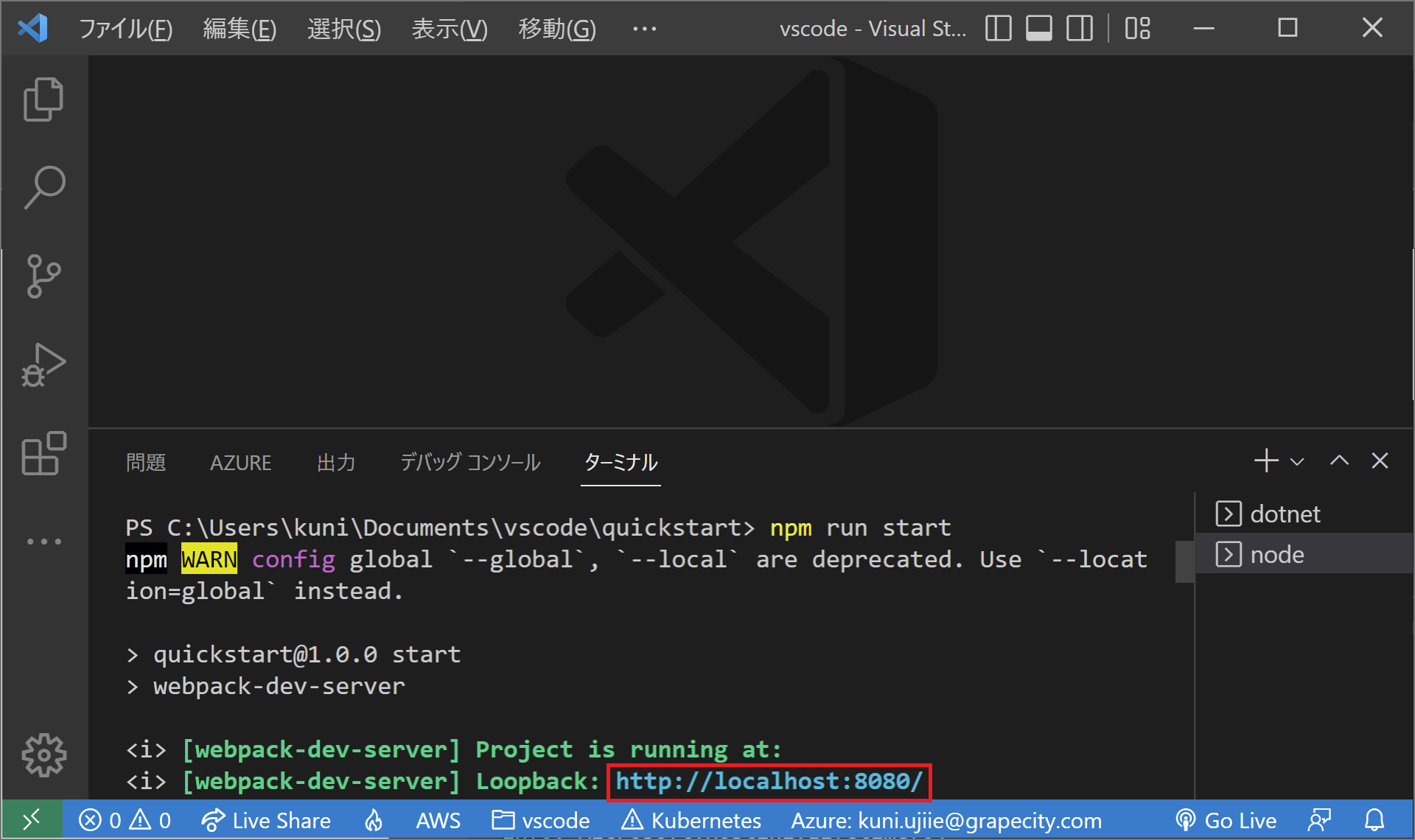
Task: Open the Search view in activity bar
Action: click(x=43, y=187)
